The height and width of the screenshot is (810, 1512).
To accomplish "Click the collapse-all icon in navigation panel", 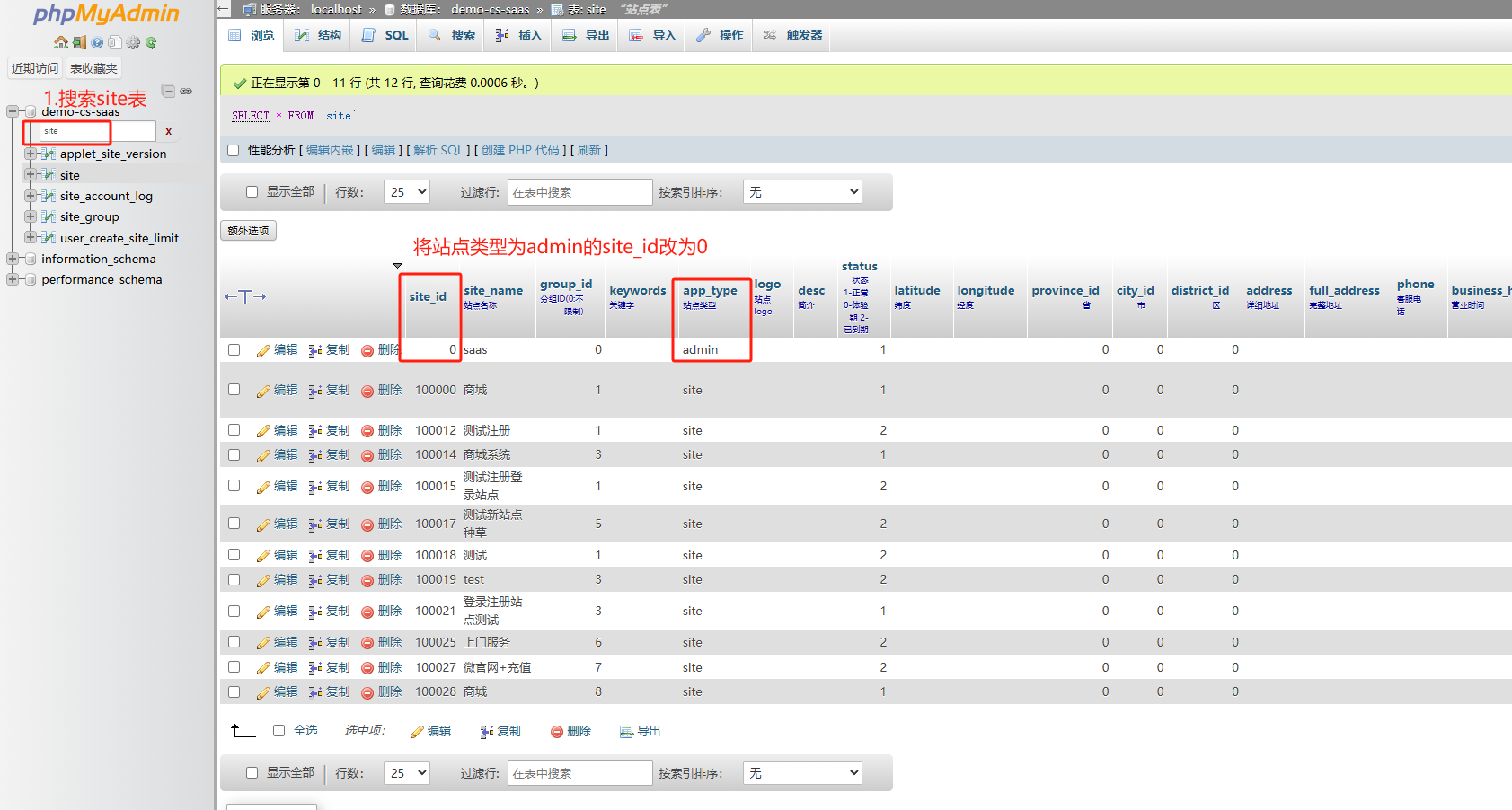I will [x=168, y=91].
